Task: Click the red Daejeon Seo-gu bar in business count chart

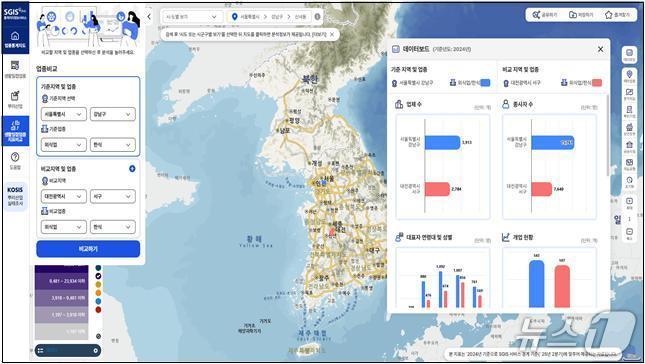Action: click(x=437, y=189)
